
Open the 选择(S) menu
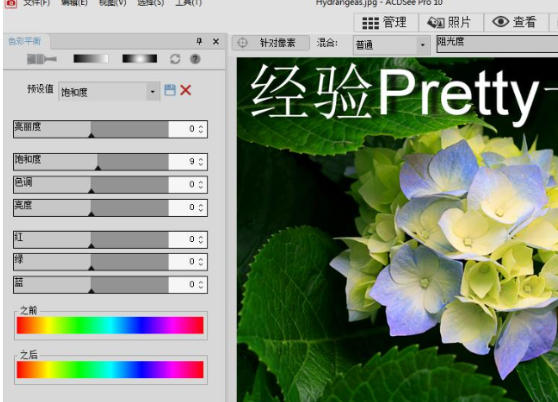click(x=151, y=3)
